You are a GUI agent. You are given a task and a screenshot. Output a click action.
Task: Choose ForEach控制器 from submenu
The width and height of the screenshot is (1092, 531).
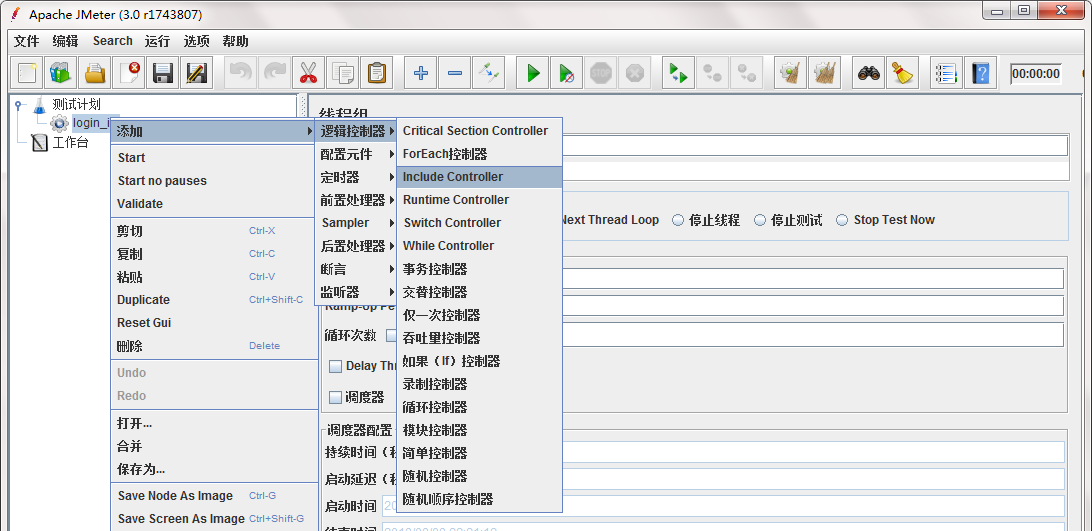(479, 154)
